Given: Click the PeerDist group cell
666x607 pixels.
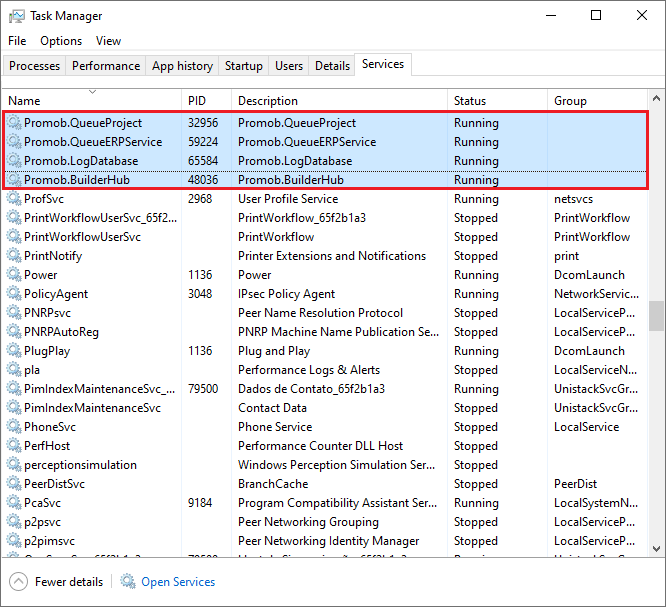Looking at the screenshot, I should pos(576,483).
